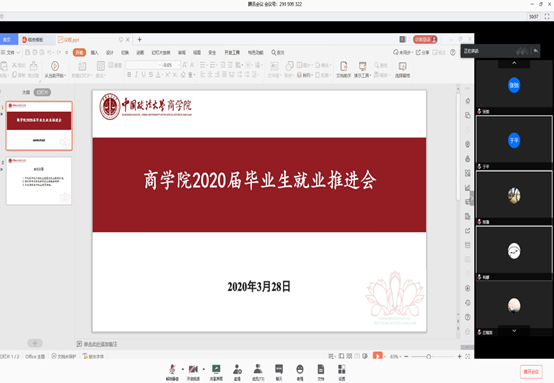Open audio options arrow next to microphone
This screenshot has height=383, width=554.
tap(183, 369)
